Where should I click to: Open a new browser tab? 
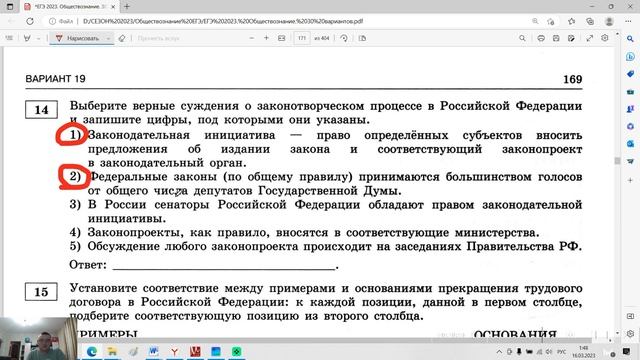(127, 7)
